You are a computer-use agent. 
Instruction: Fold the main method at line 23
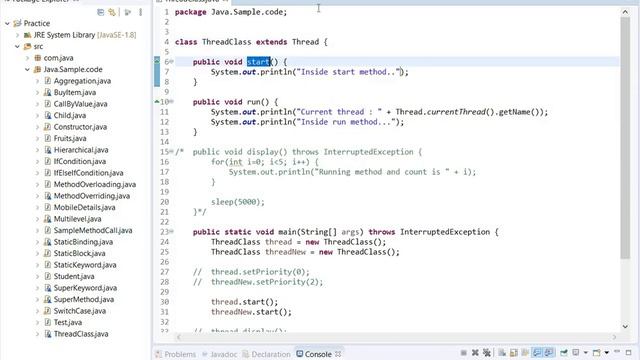coord(172,232)
